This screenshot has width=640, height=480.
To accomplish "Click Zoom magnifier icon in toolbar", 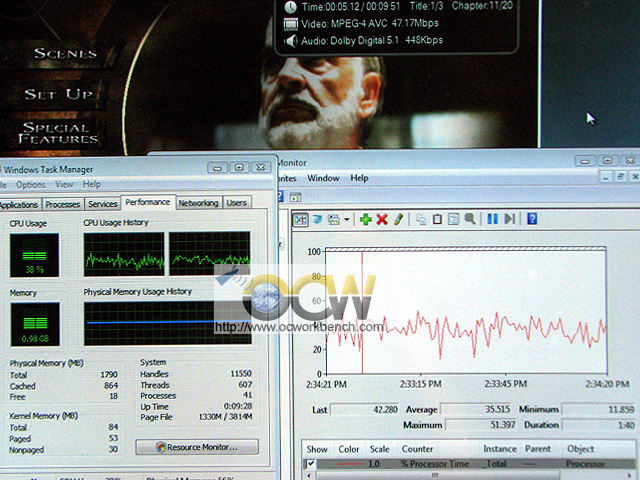I will 470,219.
